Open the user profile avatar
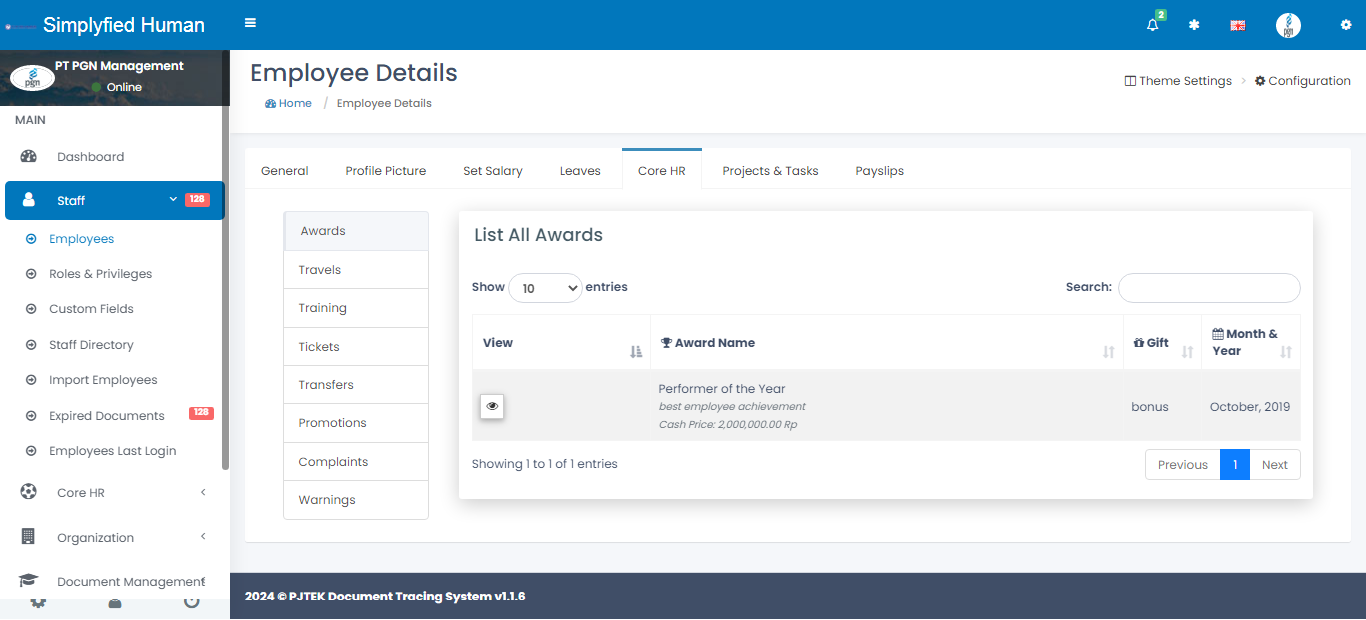This screenshot has width=1366, height=620. click(x=1288, y=26)
